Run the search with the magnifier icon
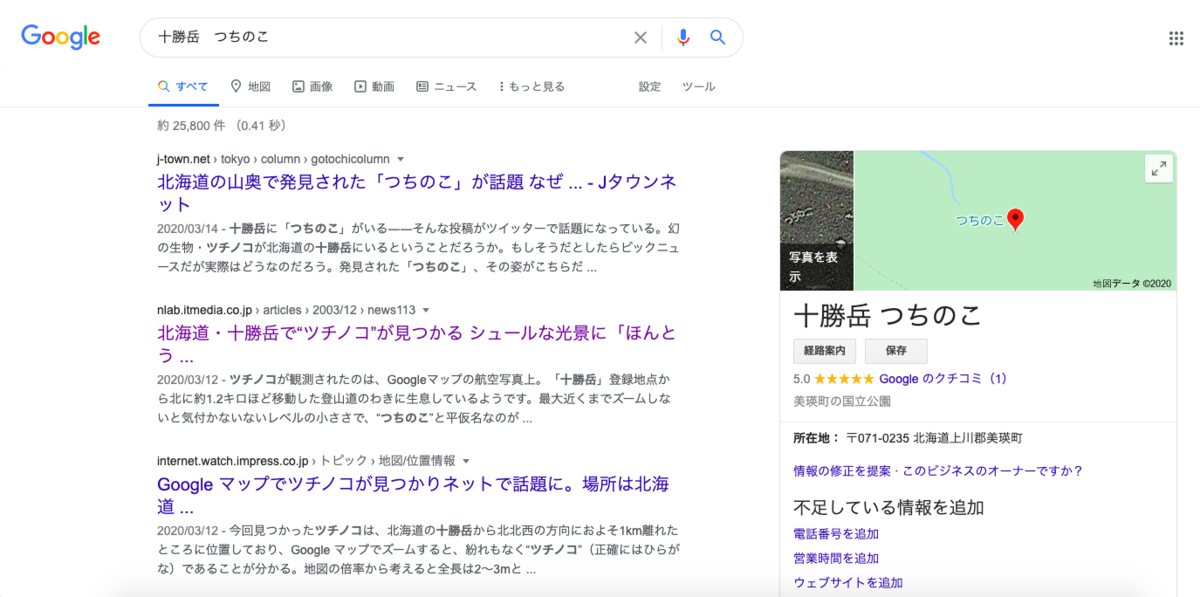Image resolution: width=1200 pixels, height=597 pixels. pyautogui.click(x=717, y=37)
